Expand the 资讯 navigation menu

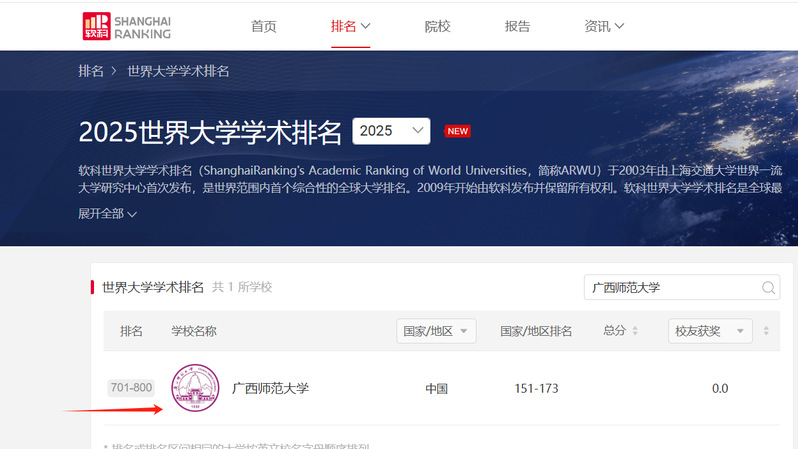(x=604, y=26)
